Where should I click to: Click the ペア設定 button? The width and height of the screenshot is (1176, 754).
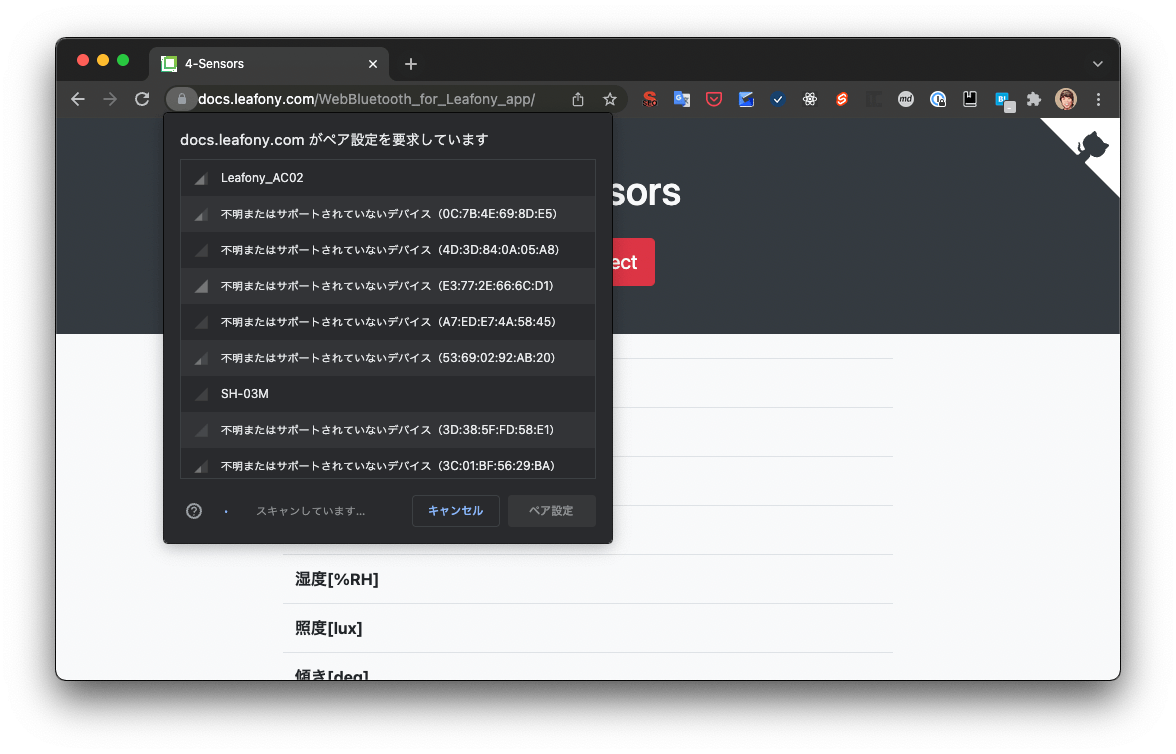pyautogui.click(x=551, y=511)
